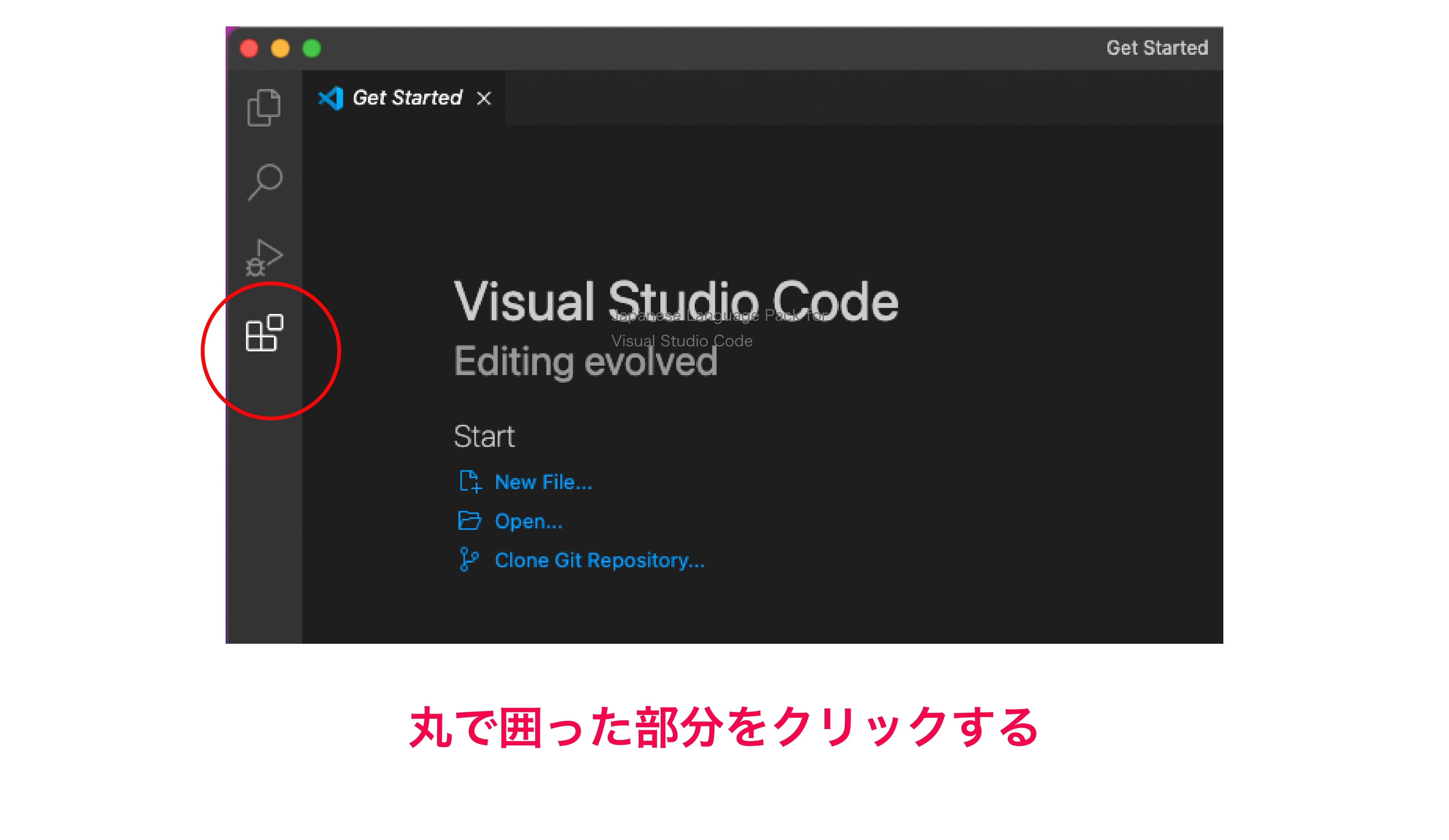Click Get Started title bar text

(x=1157, y=48)
